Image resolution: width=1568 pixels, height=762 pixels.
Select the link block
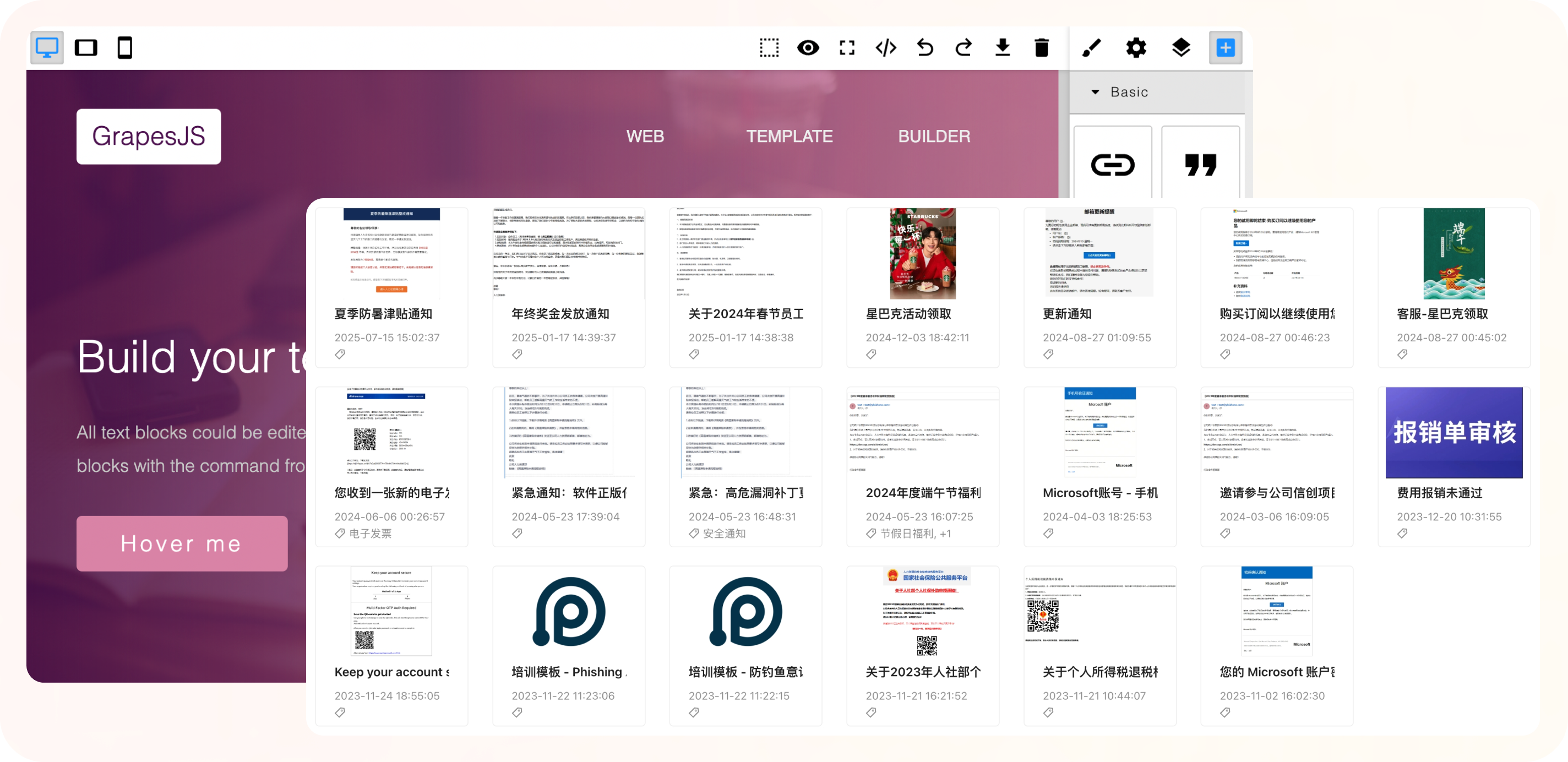click(x=1112, y=164)
